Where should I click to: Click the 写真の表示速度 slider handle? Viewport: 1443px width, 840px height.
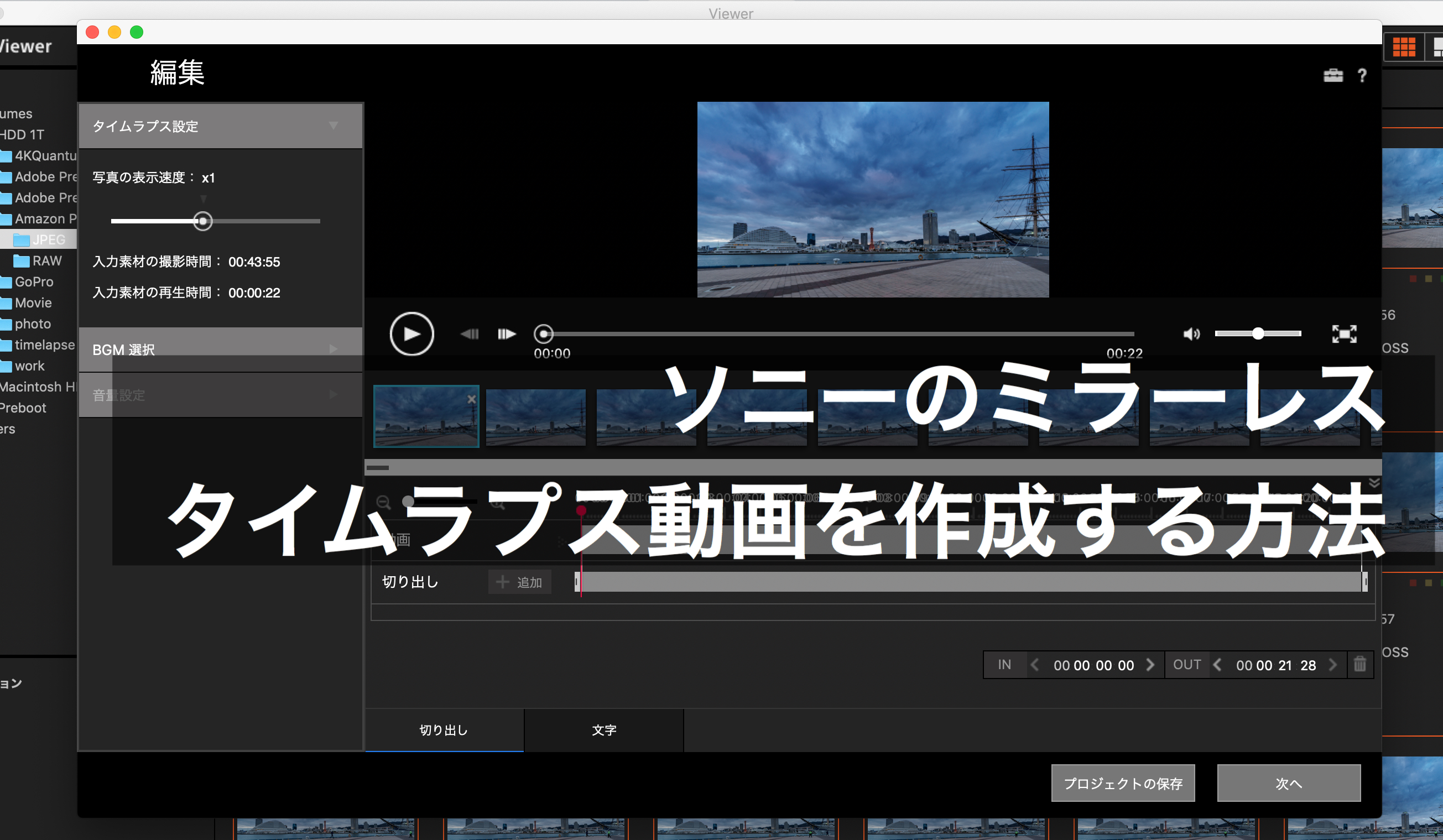203,221
